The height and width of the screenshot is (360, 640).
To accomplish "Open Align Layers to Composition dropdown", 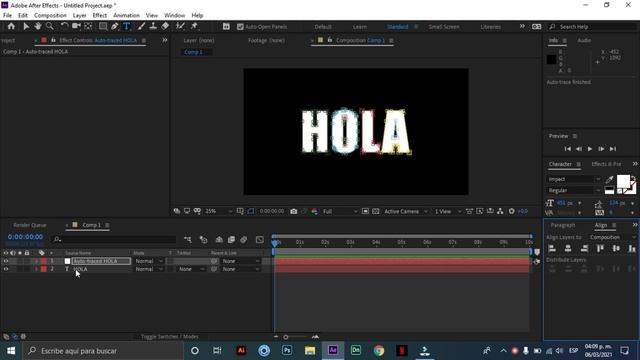I will 612,237.
